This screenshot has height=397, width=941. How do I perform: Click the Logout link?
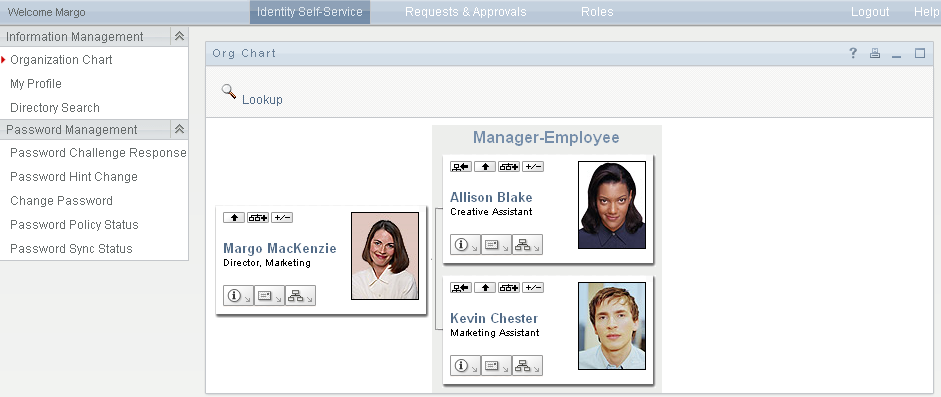click(870, 12)
